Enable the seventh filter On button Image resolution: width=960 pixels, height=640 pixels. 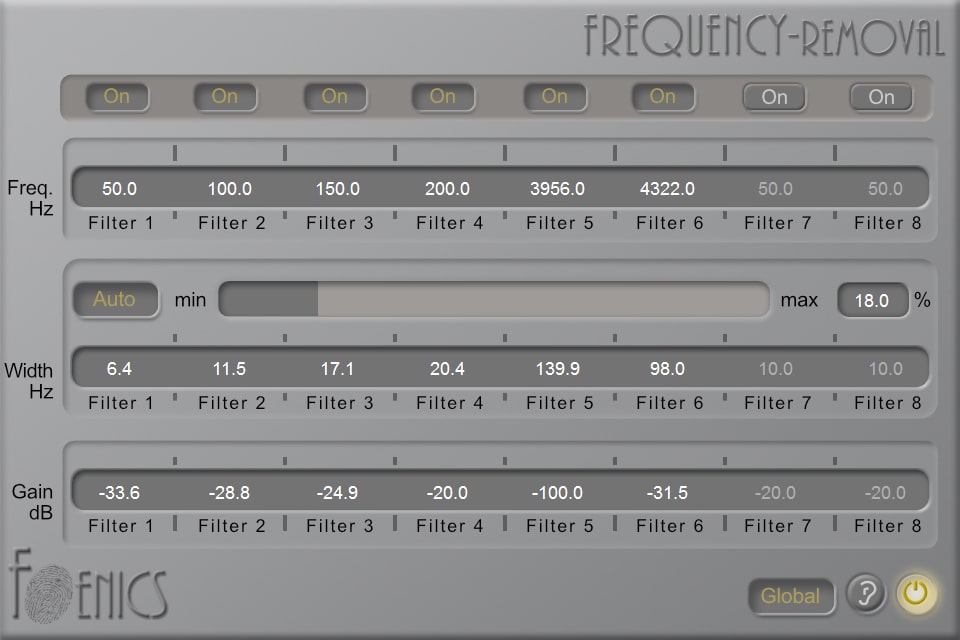pos(774,97)
